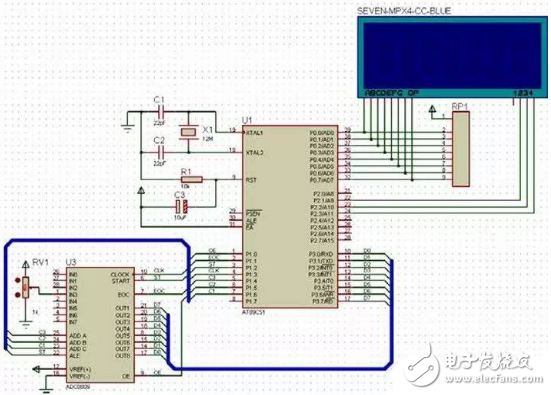551x395 pixels.
Task: Click the AT89C51 part name below U1
Action: point(254,312)
